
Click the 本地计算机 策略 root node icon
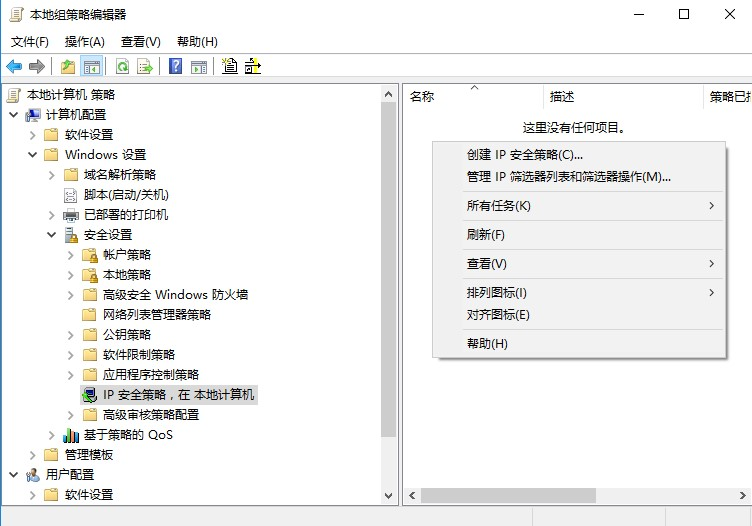pos(14,95)
